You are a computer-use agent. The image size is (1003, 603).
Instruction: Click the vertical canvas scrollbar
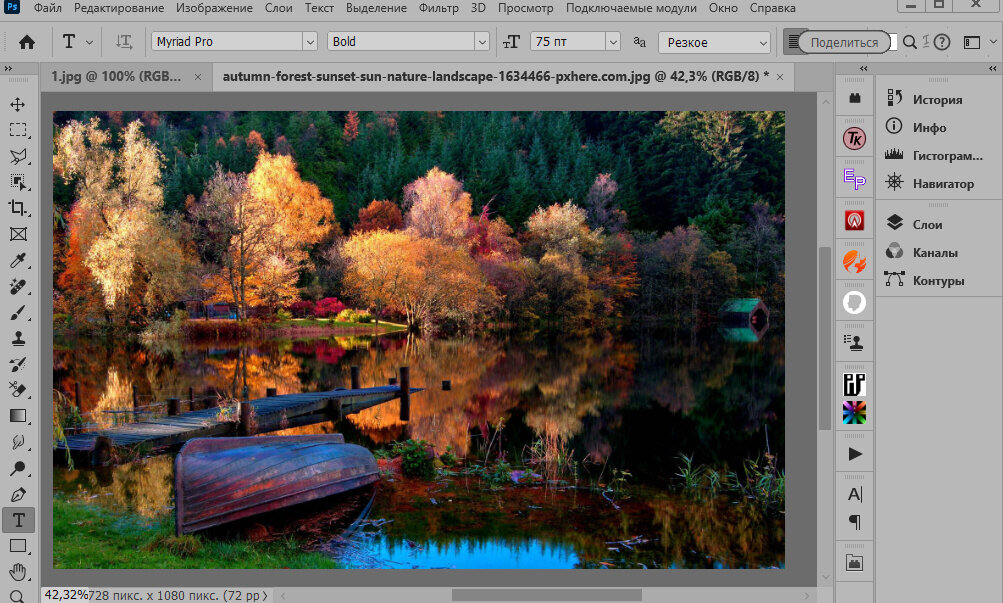coord(825,338)
